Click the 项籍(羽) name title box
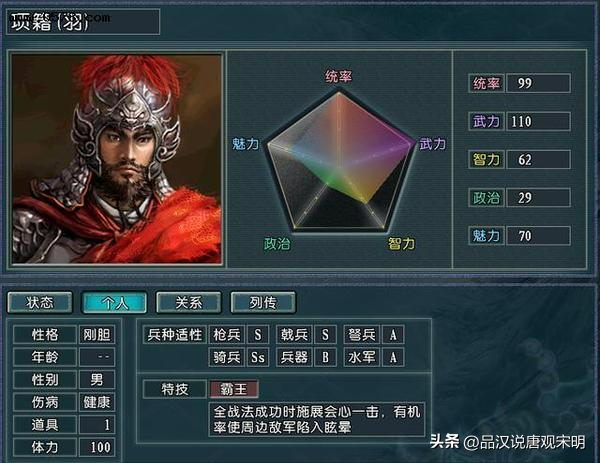 click(83, 22)
